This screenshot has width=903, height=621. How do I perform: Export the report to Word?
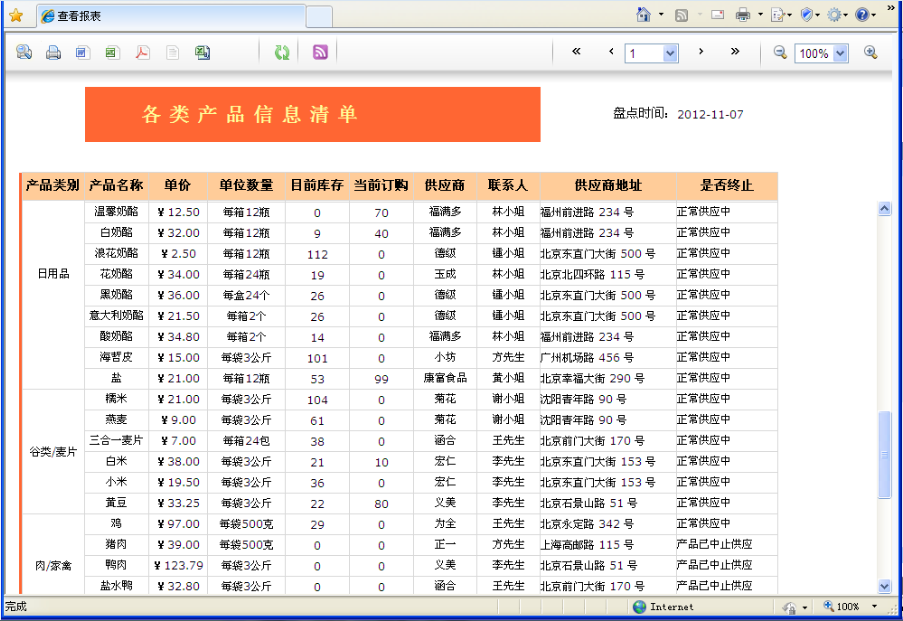(x=83, y=53)
